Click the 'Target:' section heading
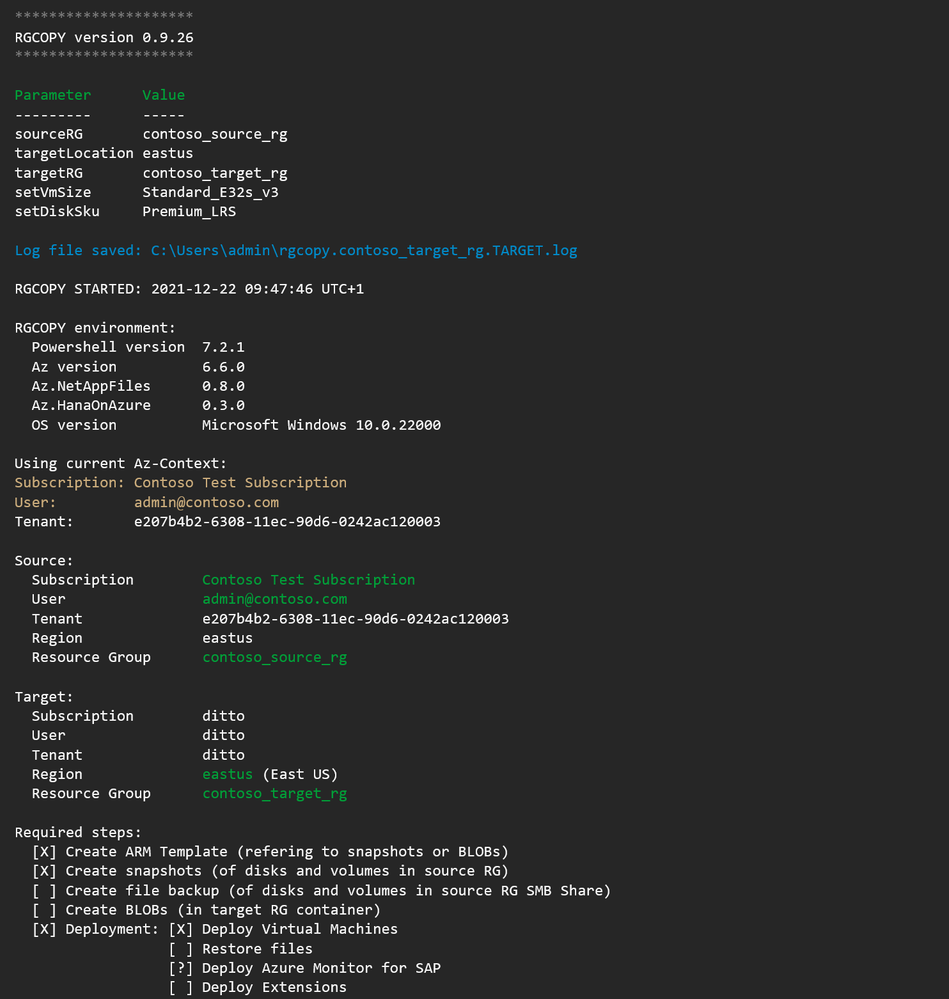Image resolution: width=949 pixels, height=999 pixels. click(44, 697)
